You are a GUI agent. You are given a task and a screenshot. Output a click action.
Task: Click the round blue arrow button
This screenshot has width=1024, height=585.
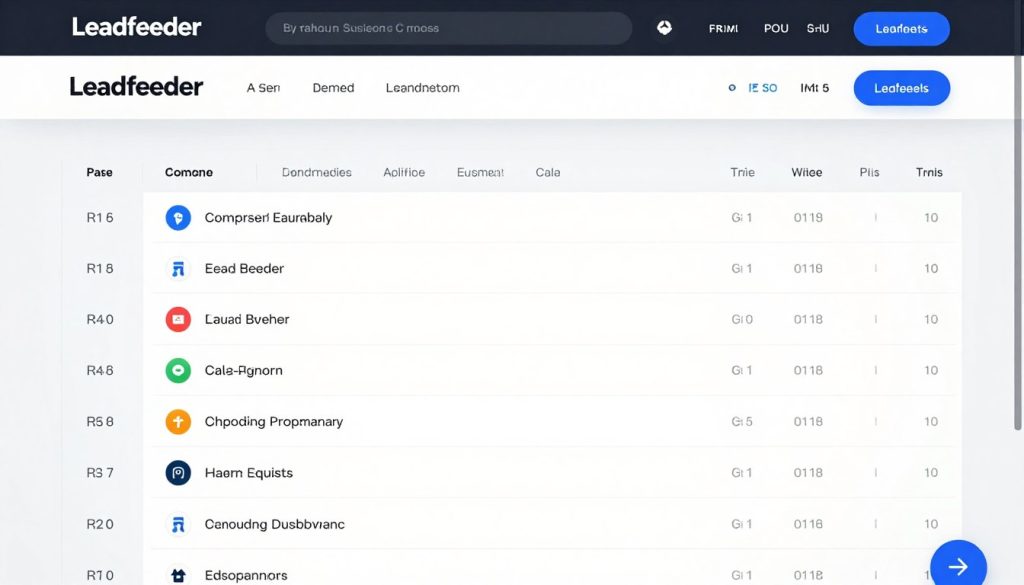(958, 565)
